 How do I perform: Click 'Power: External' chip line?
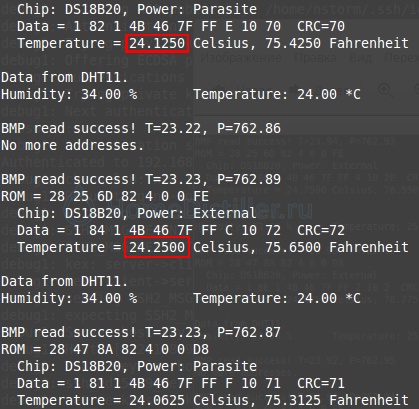[137, 213]
